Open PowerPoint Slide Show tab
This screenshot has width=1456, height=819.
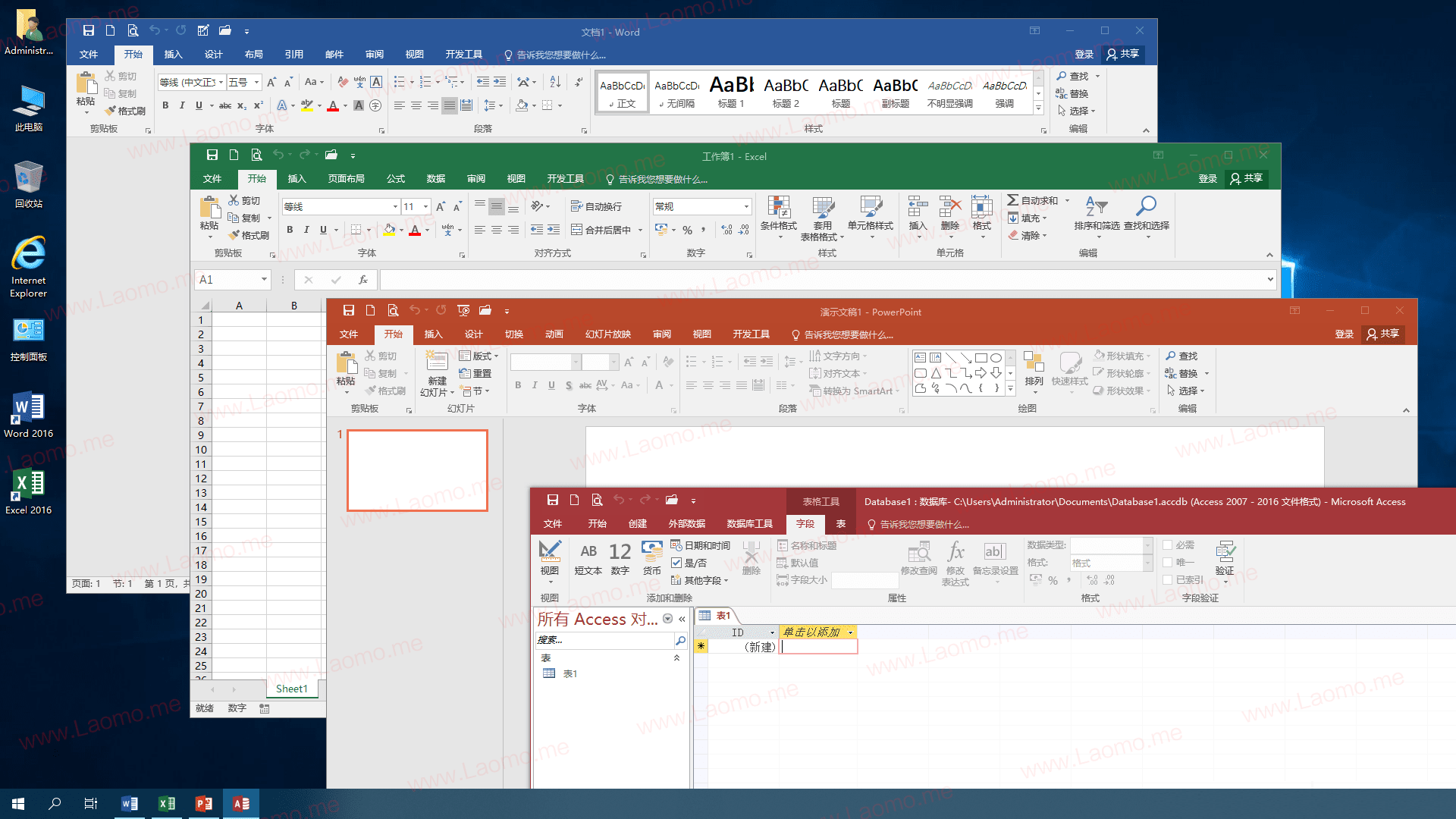point(608,334)
